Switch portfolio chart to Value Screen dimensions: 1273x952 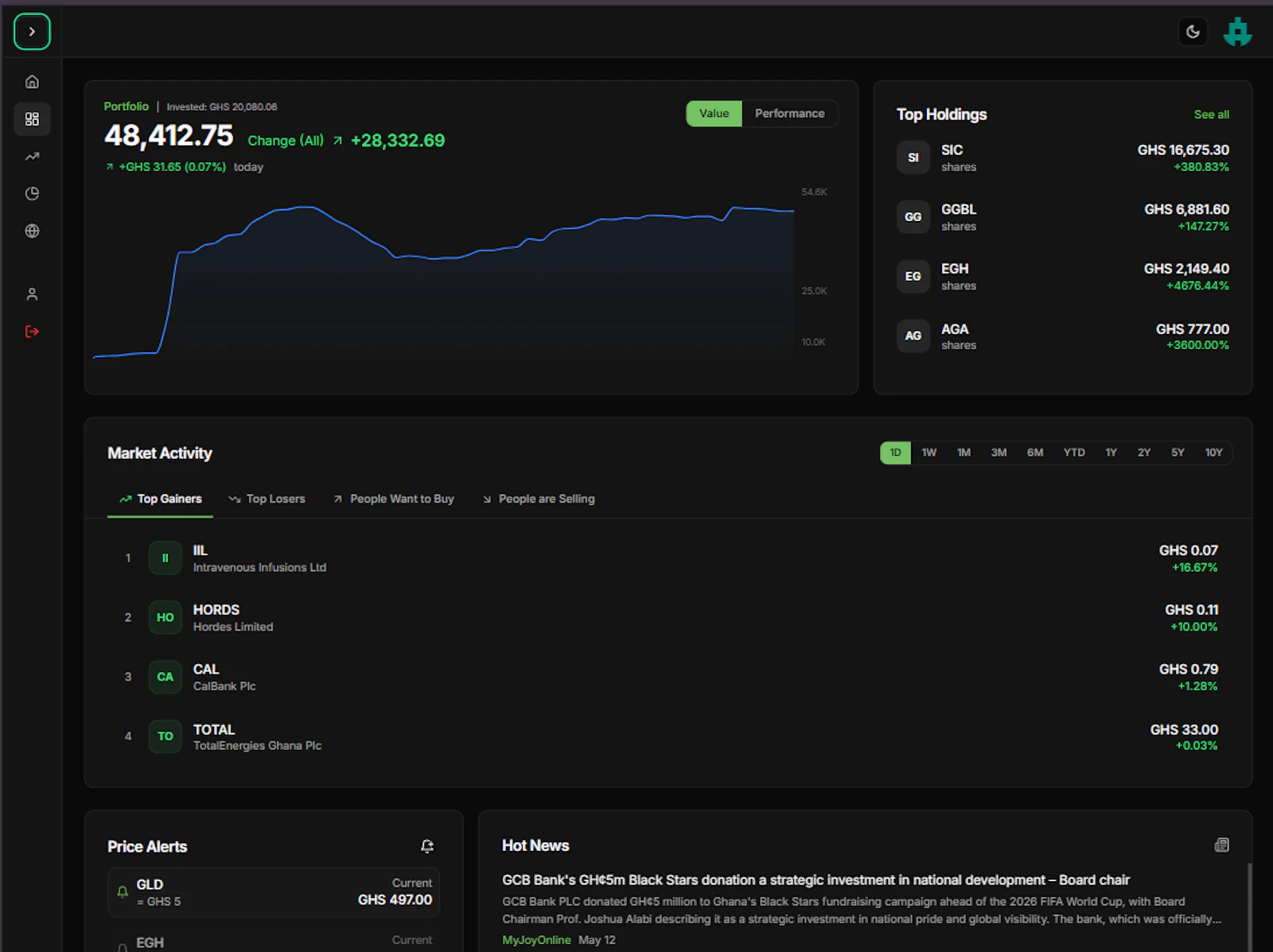pyautogui.click(x=714, y=114)
